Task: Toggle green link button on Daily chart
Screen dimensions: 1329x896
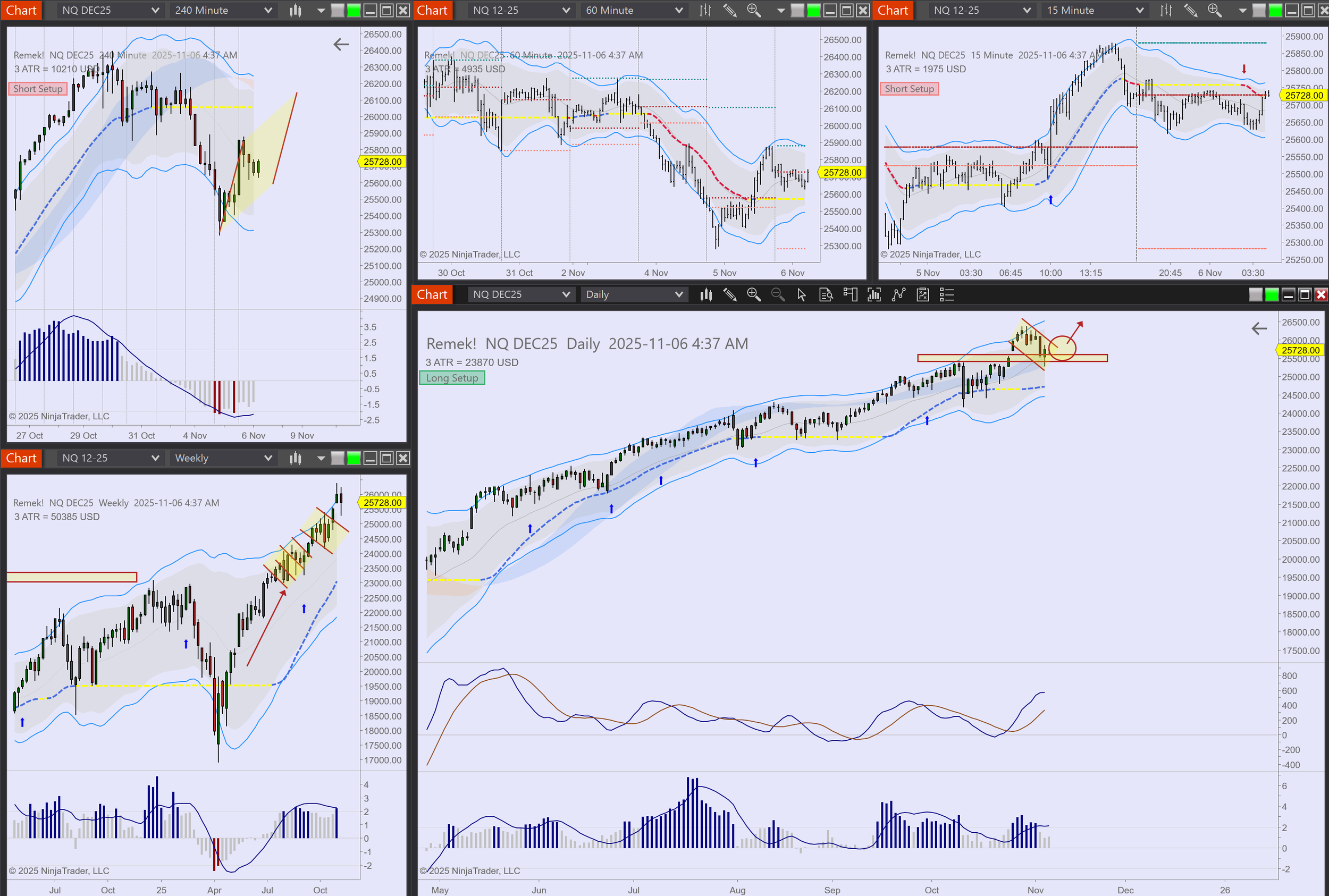Action: coord(1272,295)
